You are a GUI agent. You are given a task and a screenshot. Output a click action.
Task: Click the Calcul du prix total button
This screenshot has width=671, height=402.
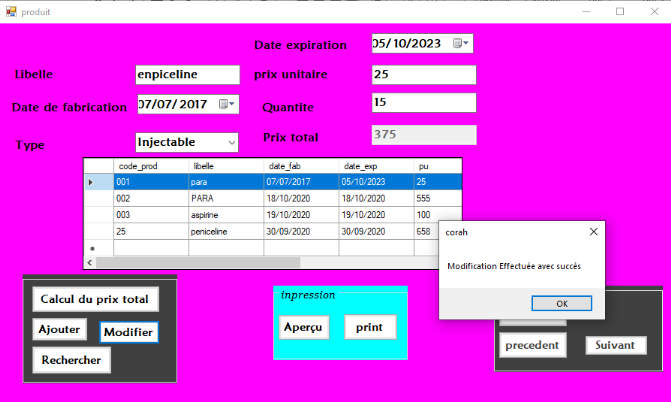tap(95, 299)
